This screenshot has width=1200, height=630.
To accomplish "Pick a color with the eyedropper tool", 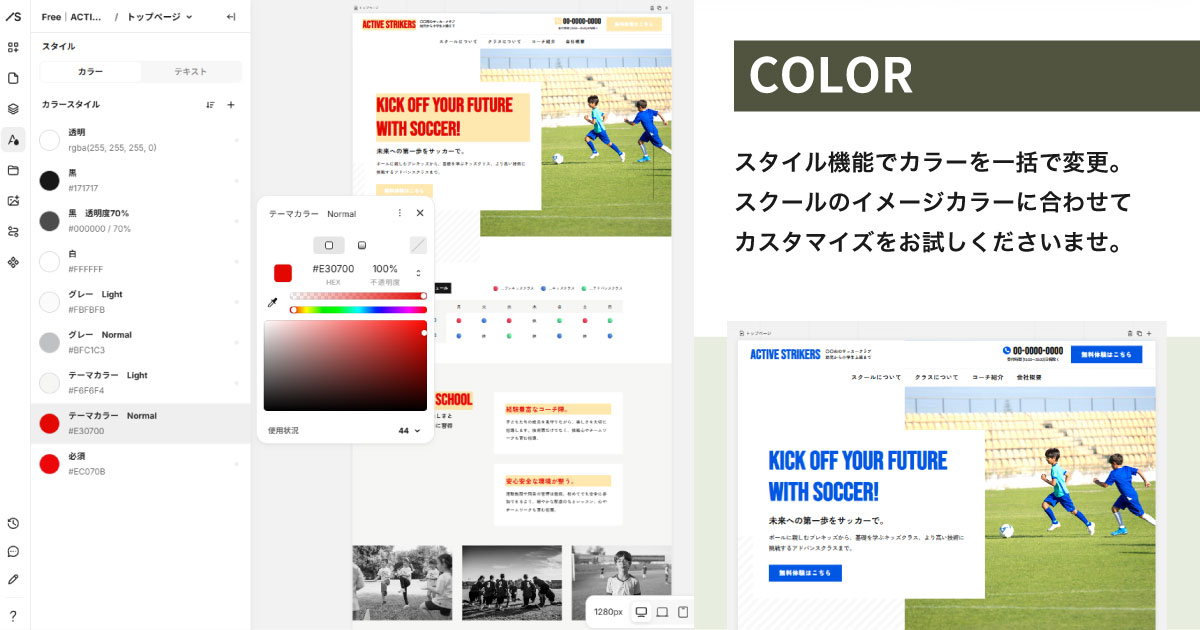I will (272, 302).
